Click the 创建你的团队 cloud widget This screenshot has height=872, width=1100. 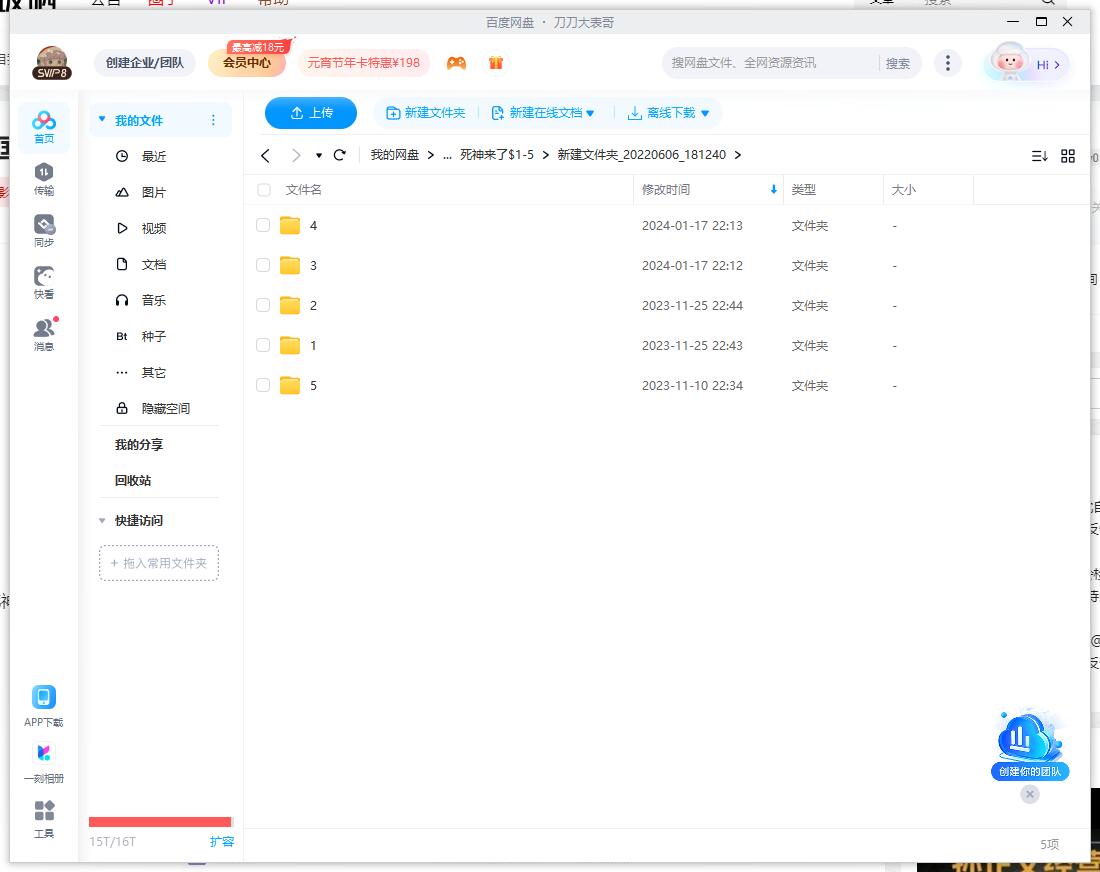click(1029, 745)
